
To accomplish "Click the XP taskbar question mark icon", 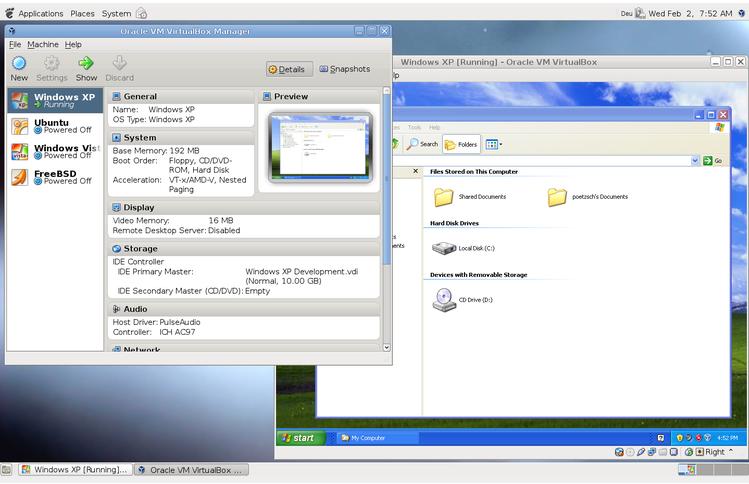I will [x=661, y=438].
